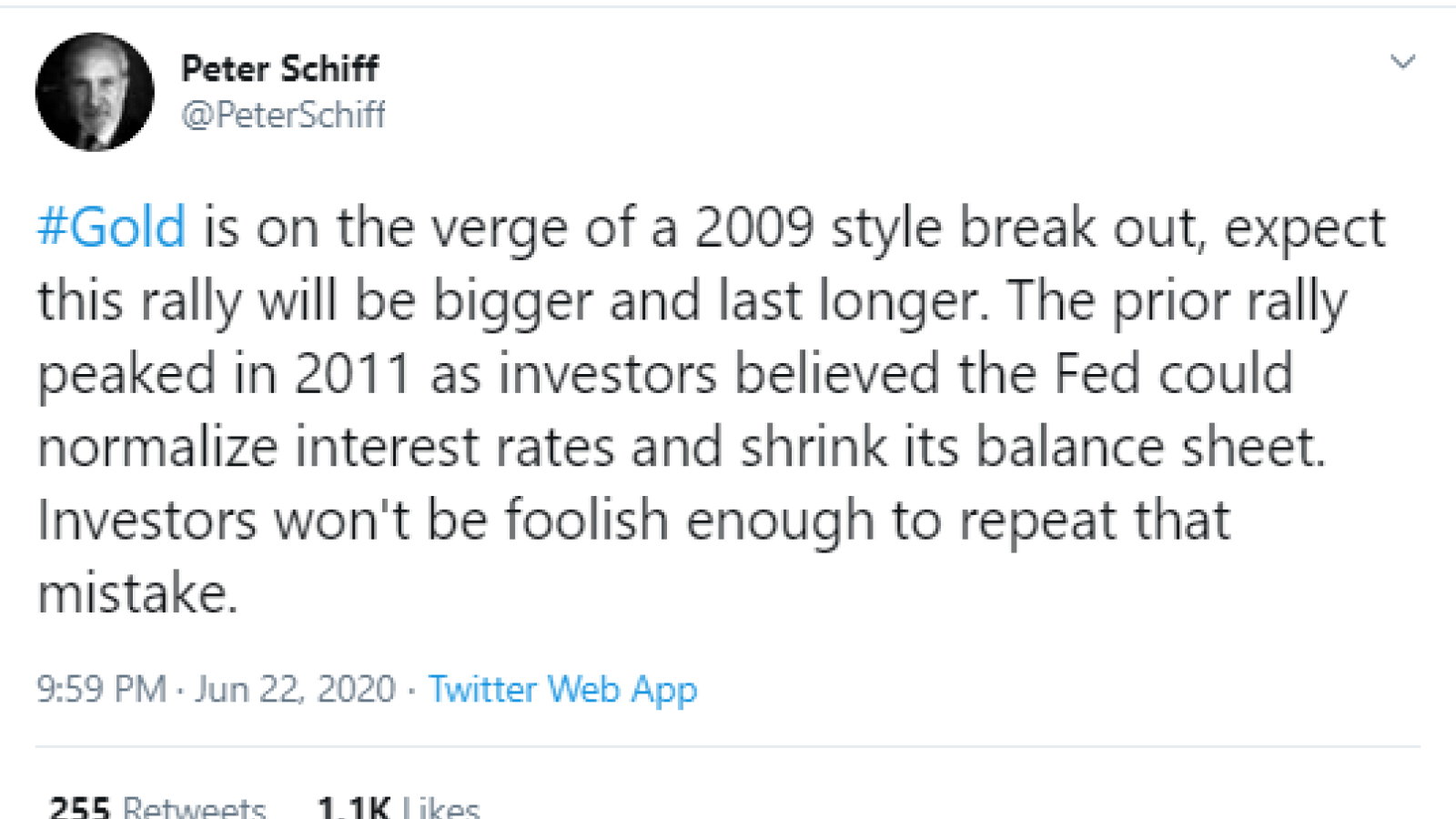
Task: Click the word "bigger" in the tweet
Action: click(x=512, y=302)
